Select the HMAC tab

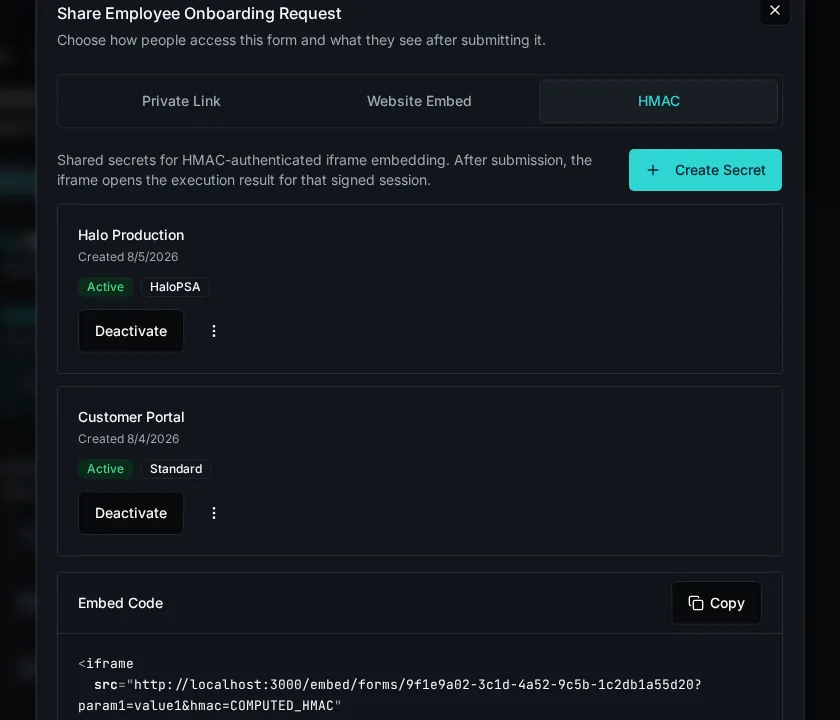pyautogui.click(x=658, y=101)
